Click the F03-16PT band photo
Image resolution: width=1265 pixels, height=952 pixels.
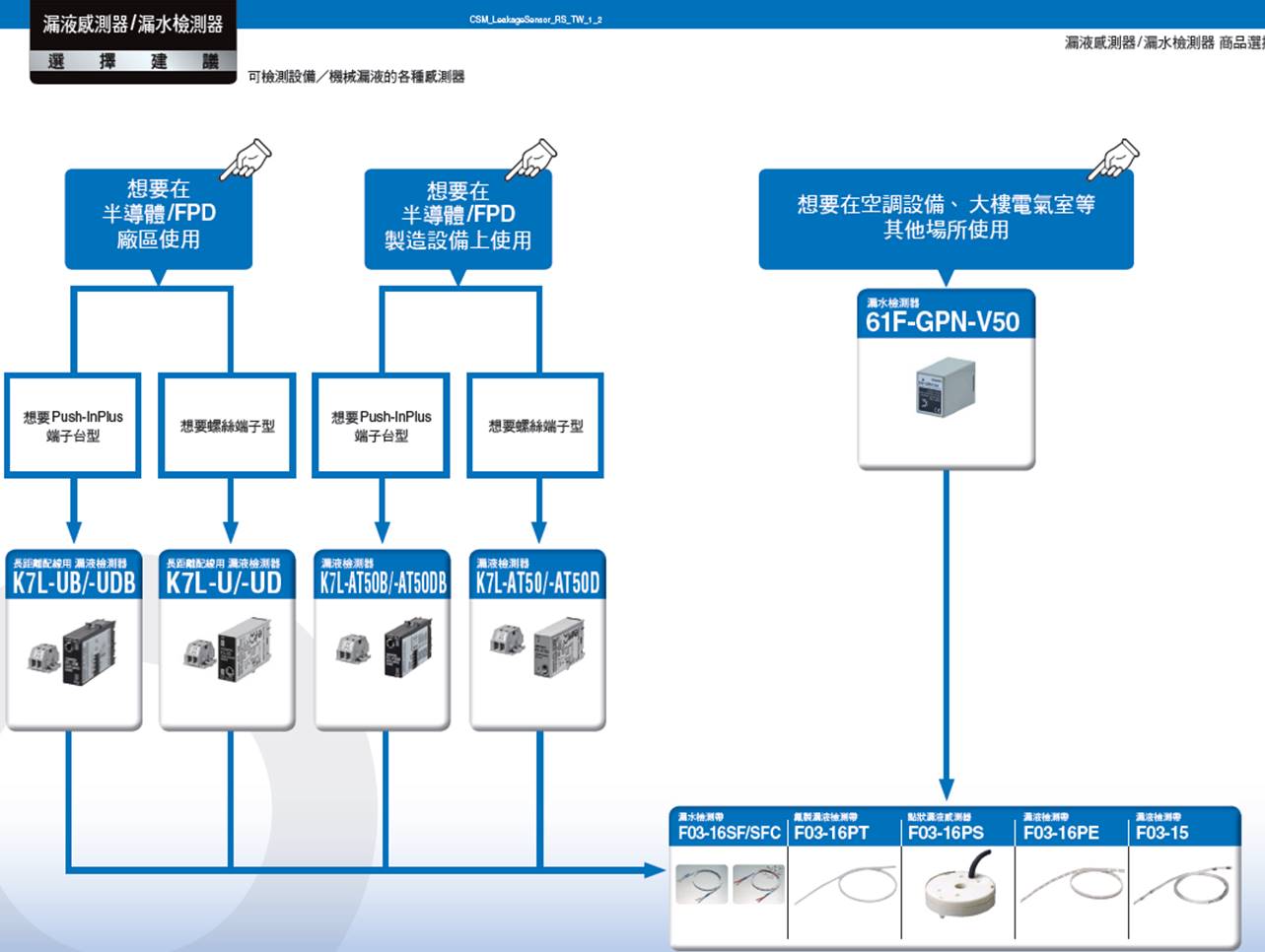(846, 887)
